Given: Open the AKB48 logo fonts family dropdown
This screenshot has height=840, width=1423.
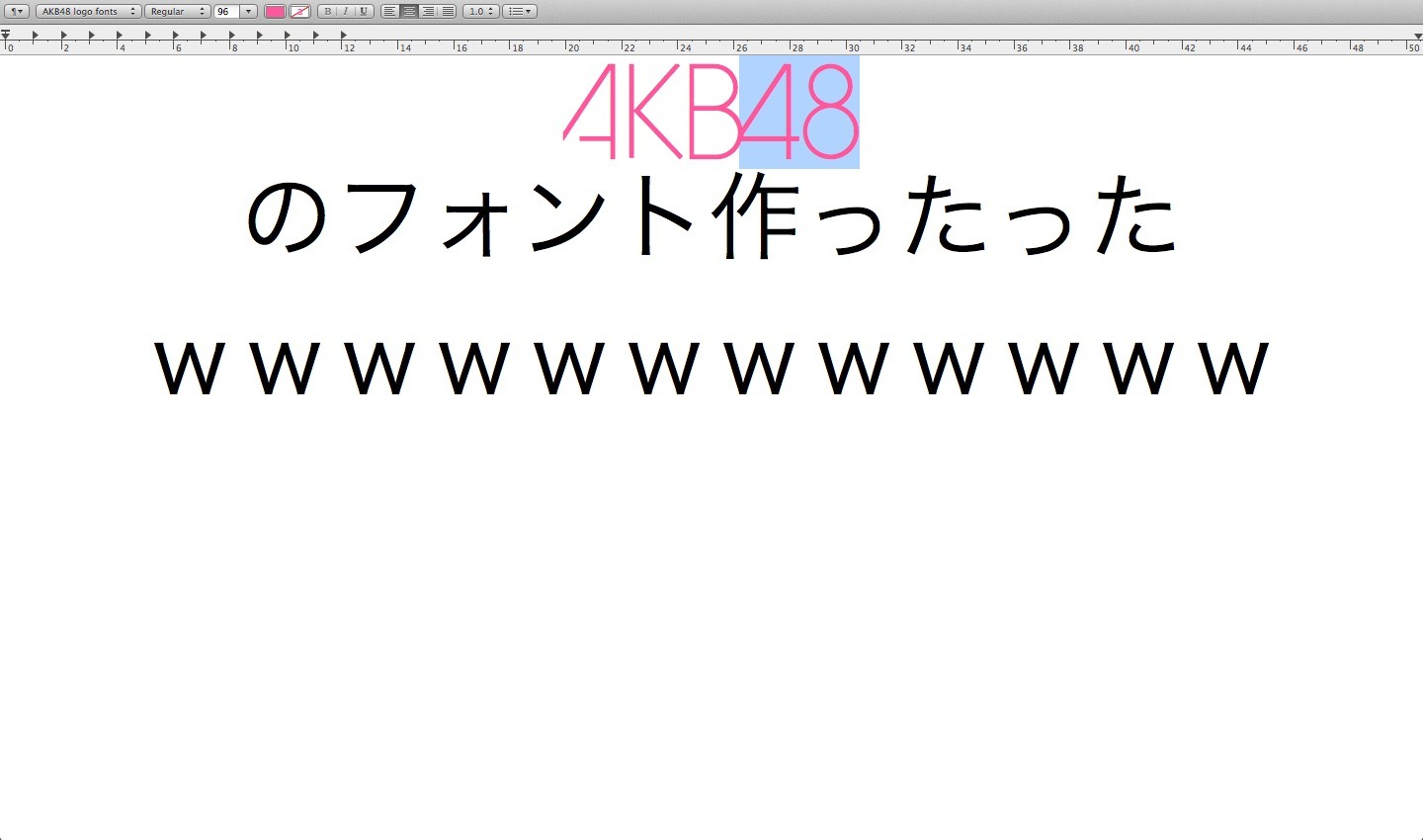Looking at the screenshot, I should pos(88,12).
